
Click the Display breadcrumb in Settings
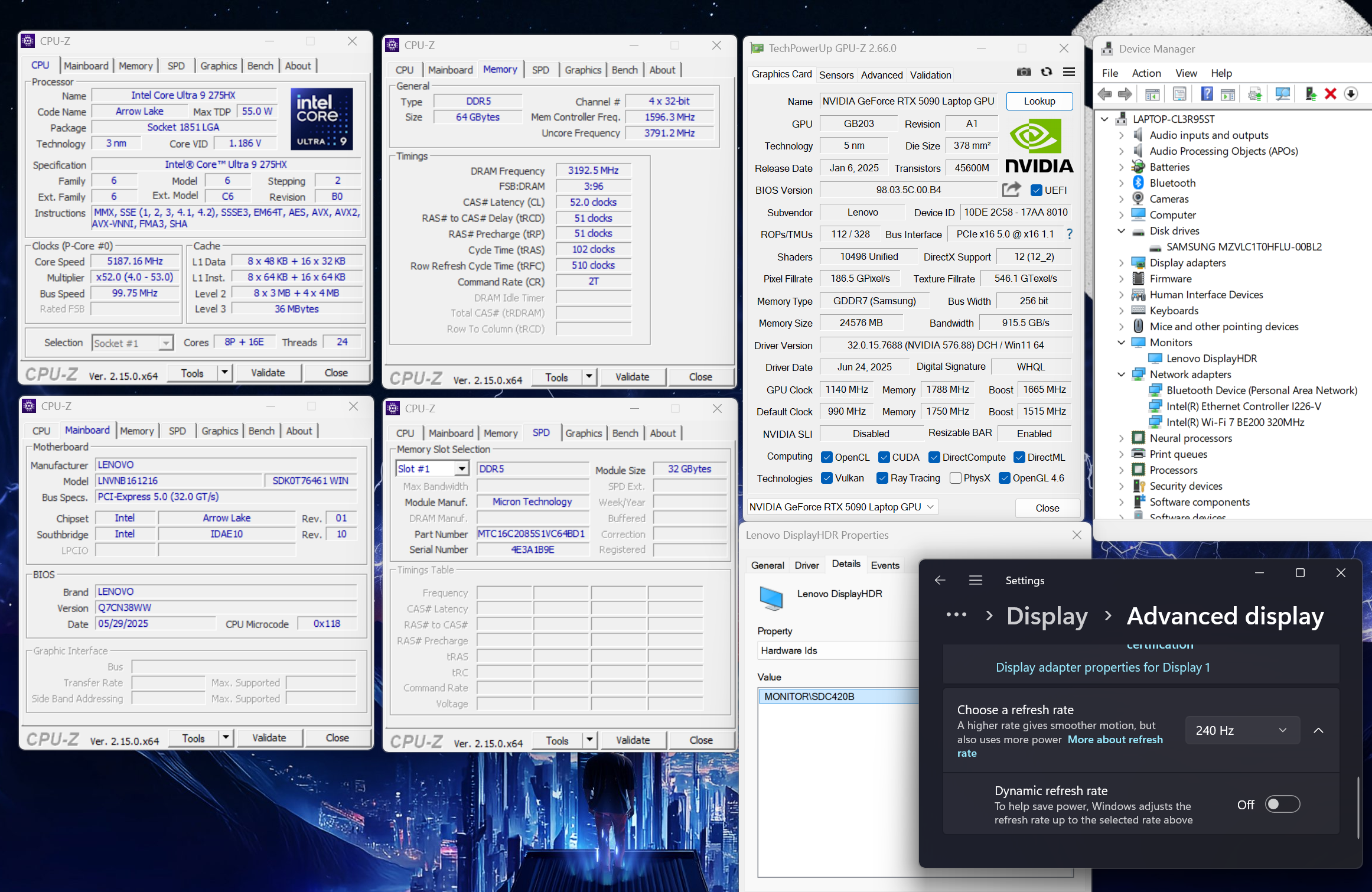point(1047,616)
